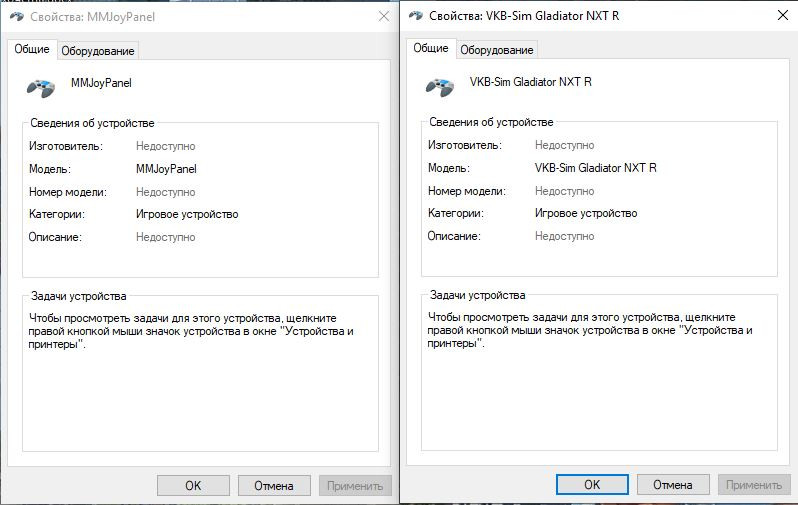Screen dimensions: 798x505
Task: Click Игровое устройство value in VKB-Sim window
Action: pos(586,213)
